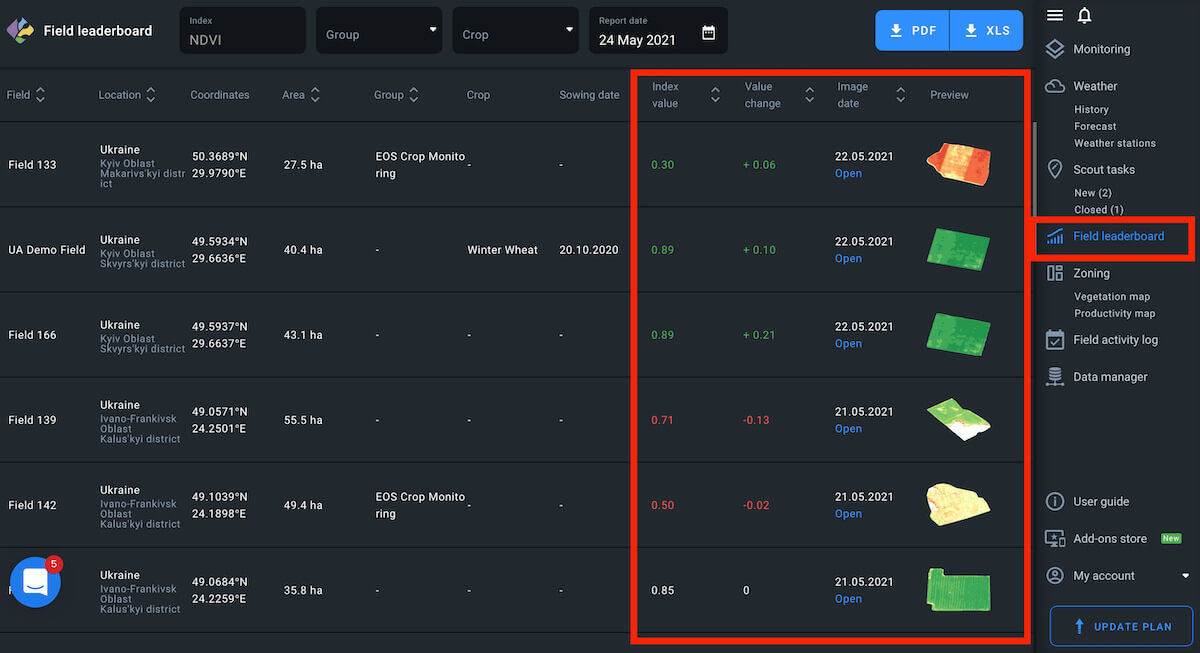This screenshot has width=1200, height=653.
Task: Sort table by Value change column
Action: [x=809, y=95]
